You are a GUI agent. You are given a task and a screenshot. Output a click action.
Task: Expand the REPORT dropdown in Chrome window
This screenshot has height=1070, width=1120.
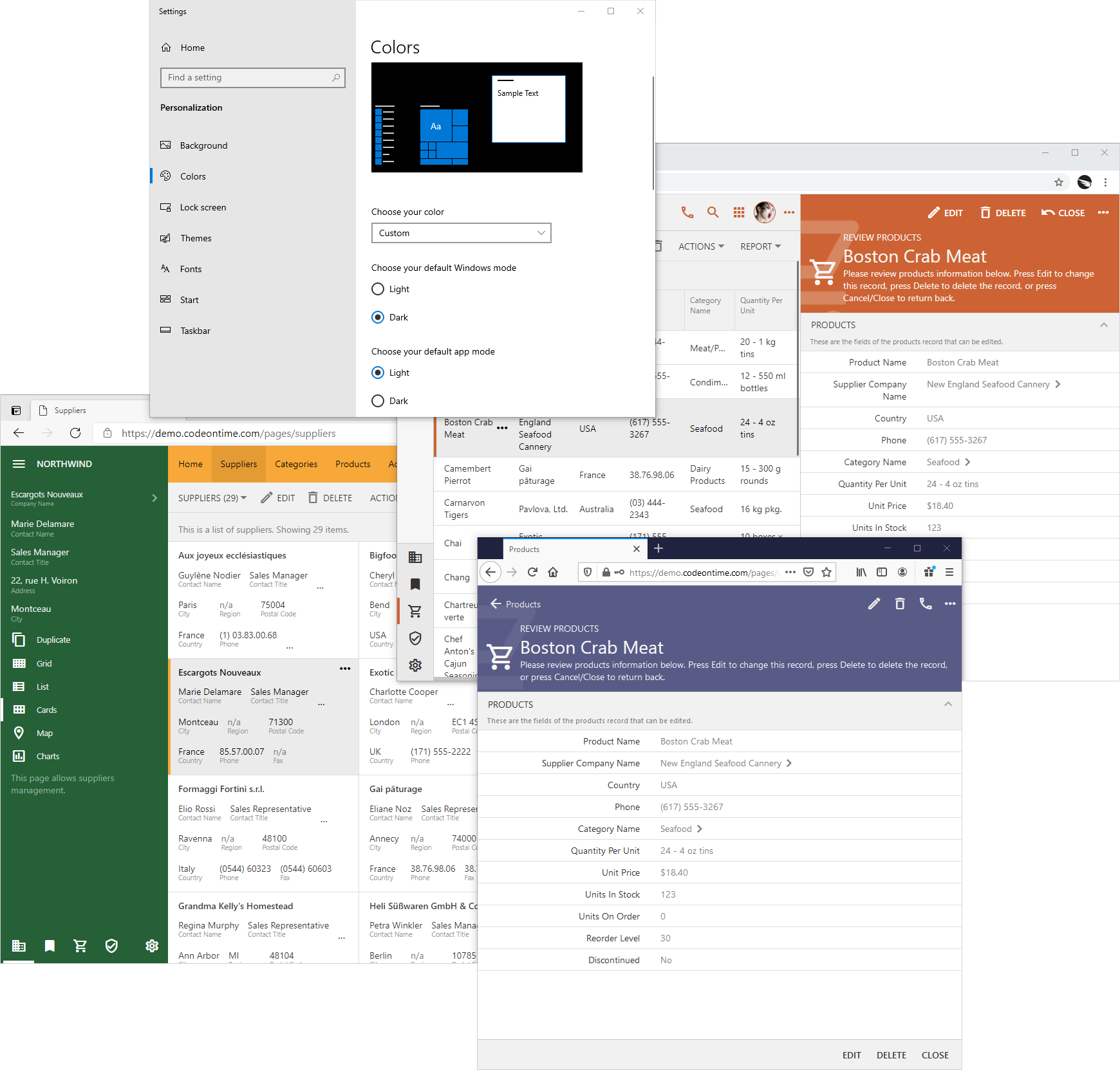[x=760, y=246]
